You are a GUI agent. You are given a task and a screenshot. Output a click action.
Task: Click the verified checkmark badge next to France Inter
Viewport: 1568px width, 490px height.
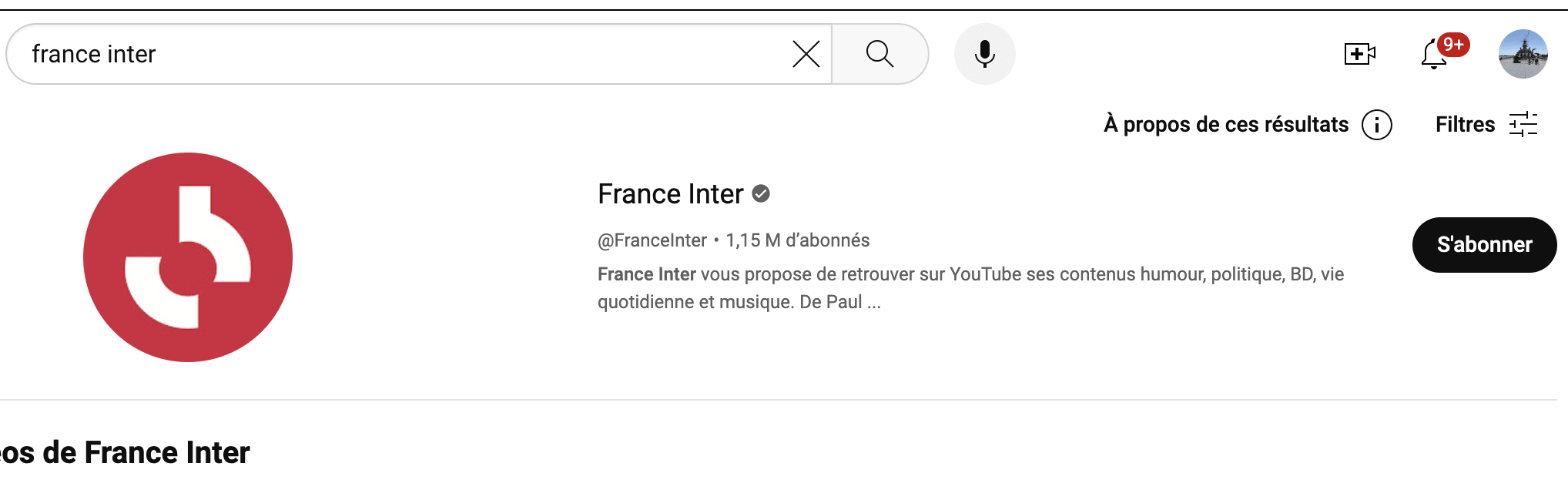click(x=761, y=193)
